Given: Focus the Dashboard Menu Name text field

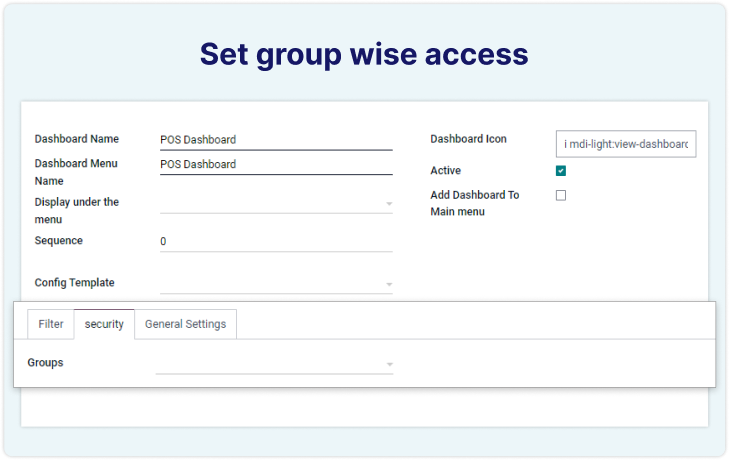Looking at the screenshot, I should [x=275, y=164].
